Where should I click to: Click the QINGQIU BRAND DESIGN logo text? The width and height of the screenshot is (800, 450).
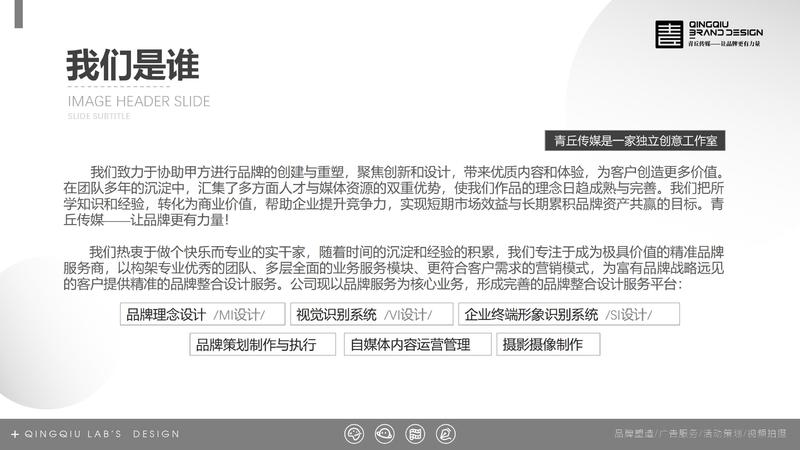(726, 29)
